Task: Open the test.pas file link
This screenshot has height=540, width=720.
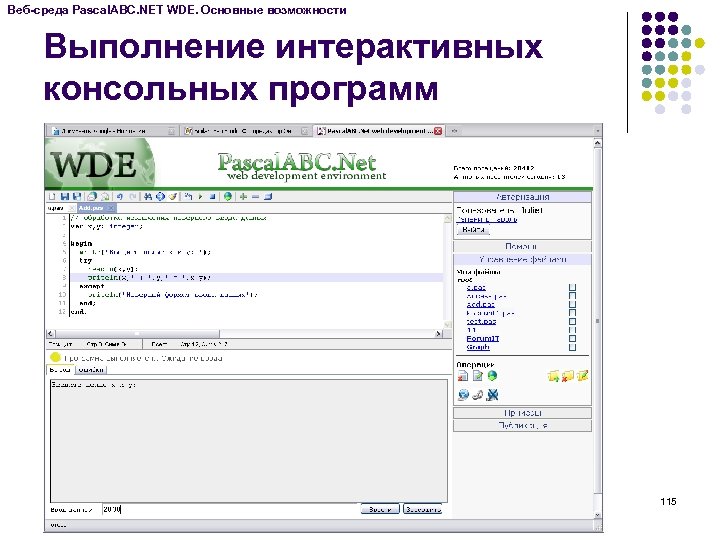Action: (x=481, y=321)
